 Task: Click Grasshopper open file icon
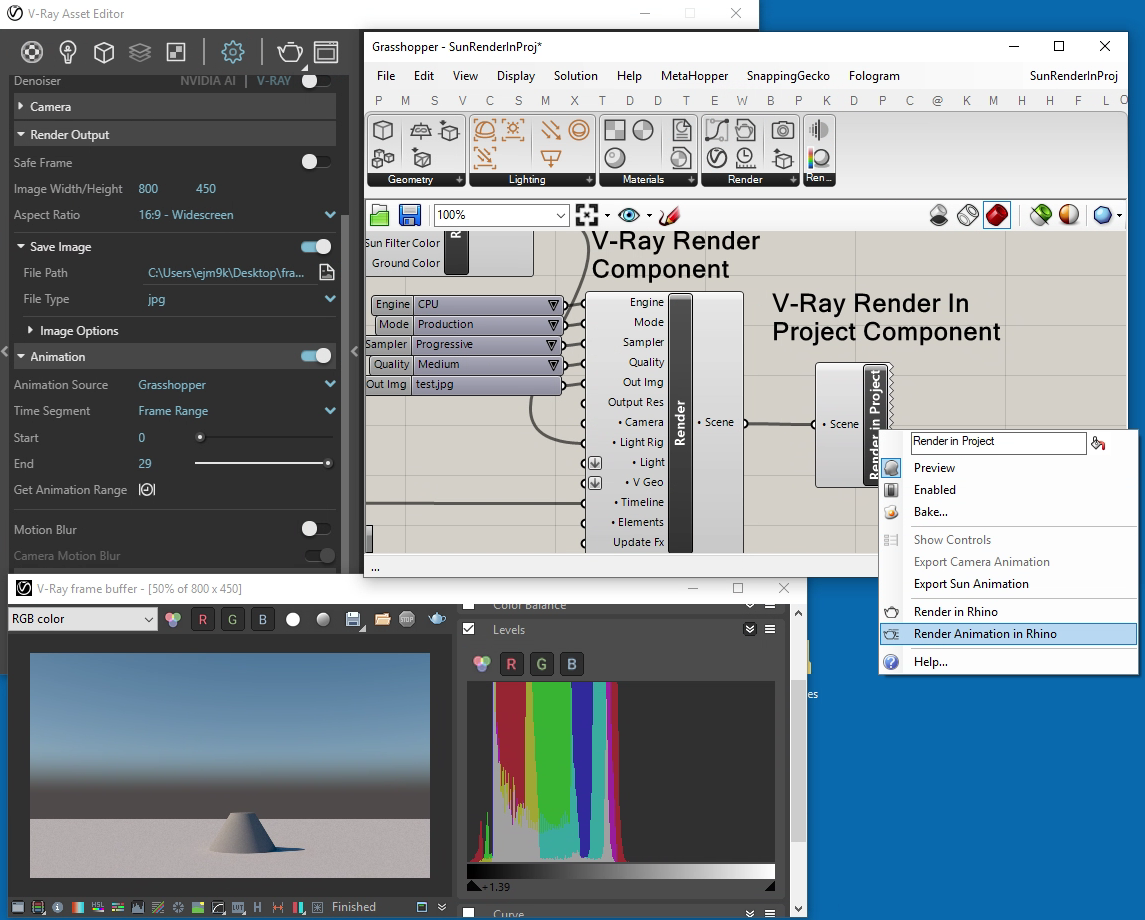[x=380, y=215]
